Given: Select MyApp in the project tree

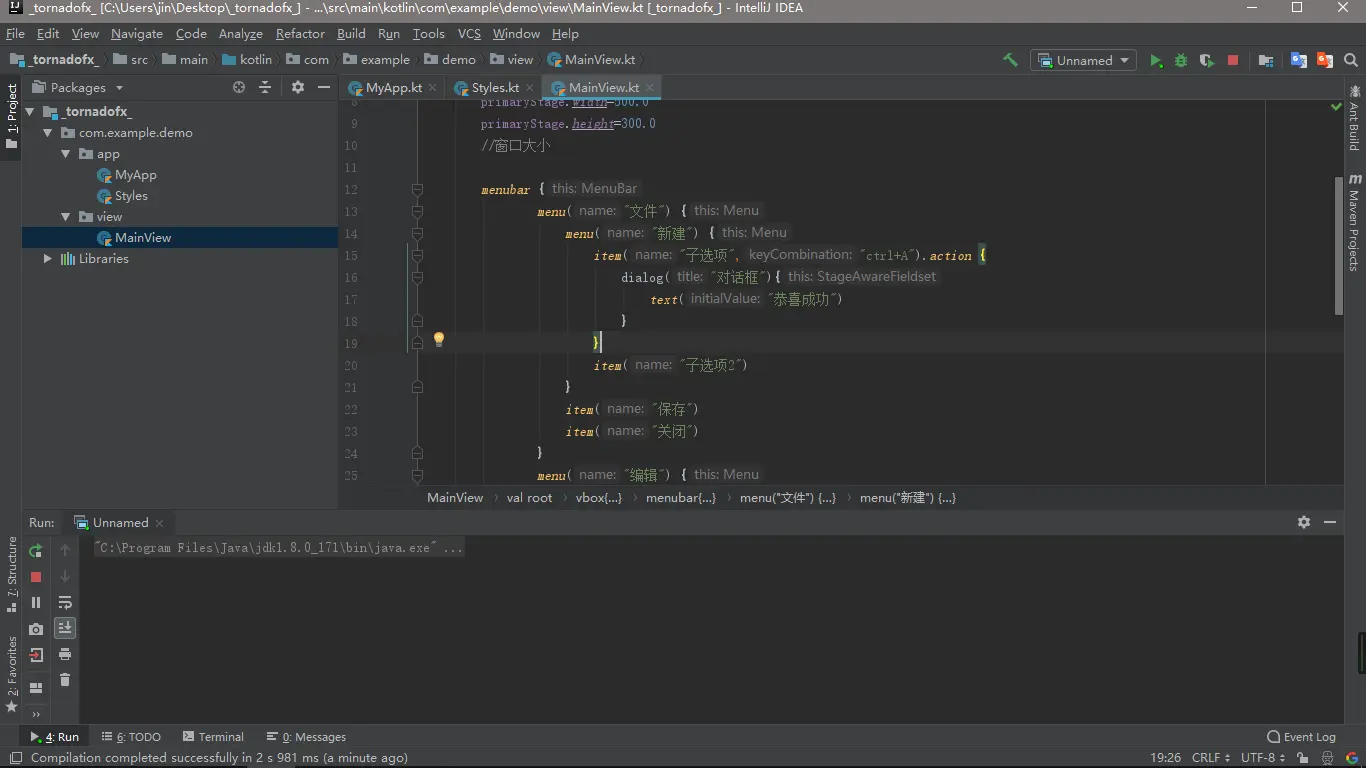Looking at the screenshot, I should click(135, 174).
